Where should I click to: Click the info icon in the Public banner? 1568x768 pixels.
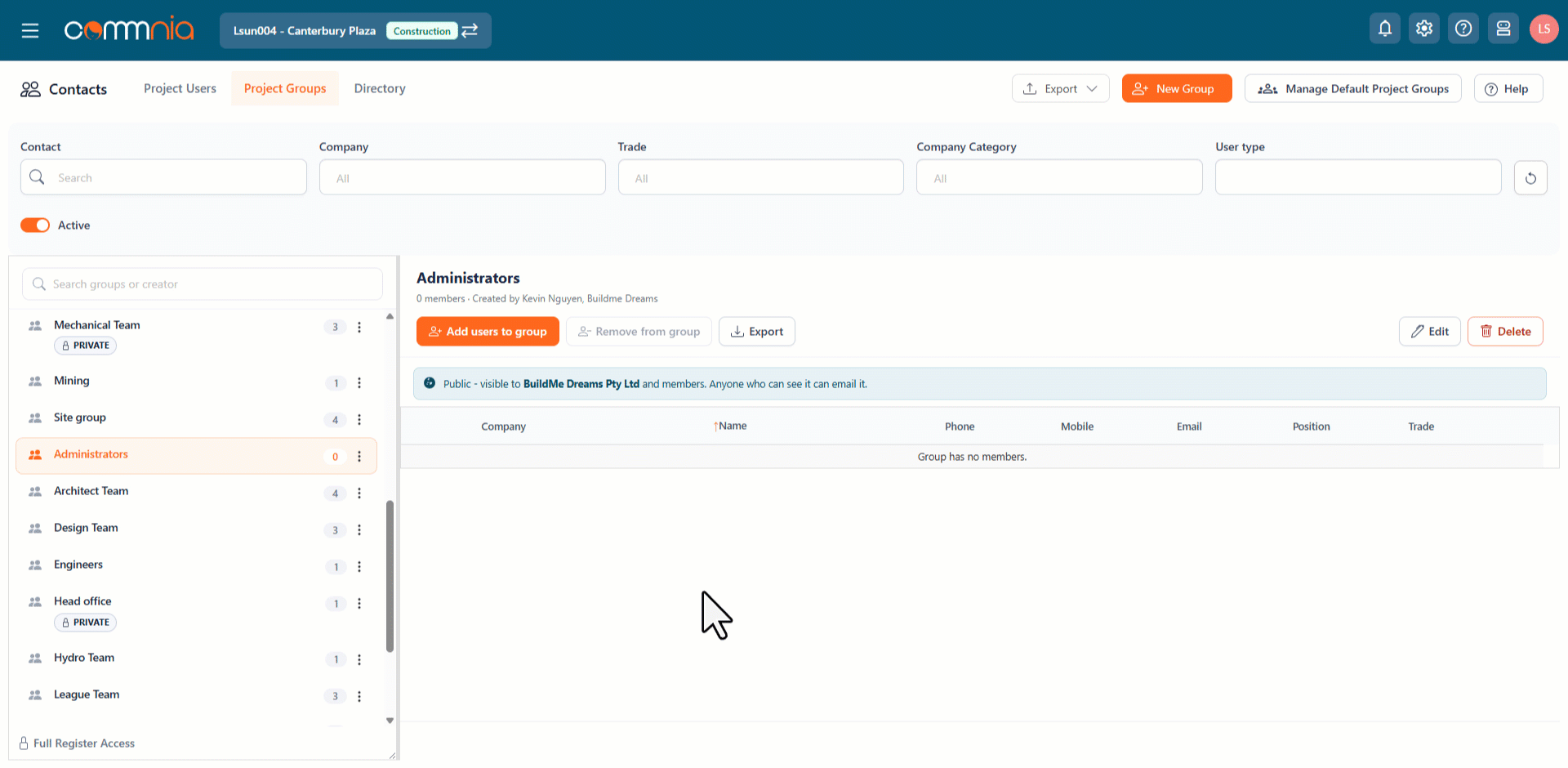[430, 383]
